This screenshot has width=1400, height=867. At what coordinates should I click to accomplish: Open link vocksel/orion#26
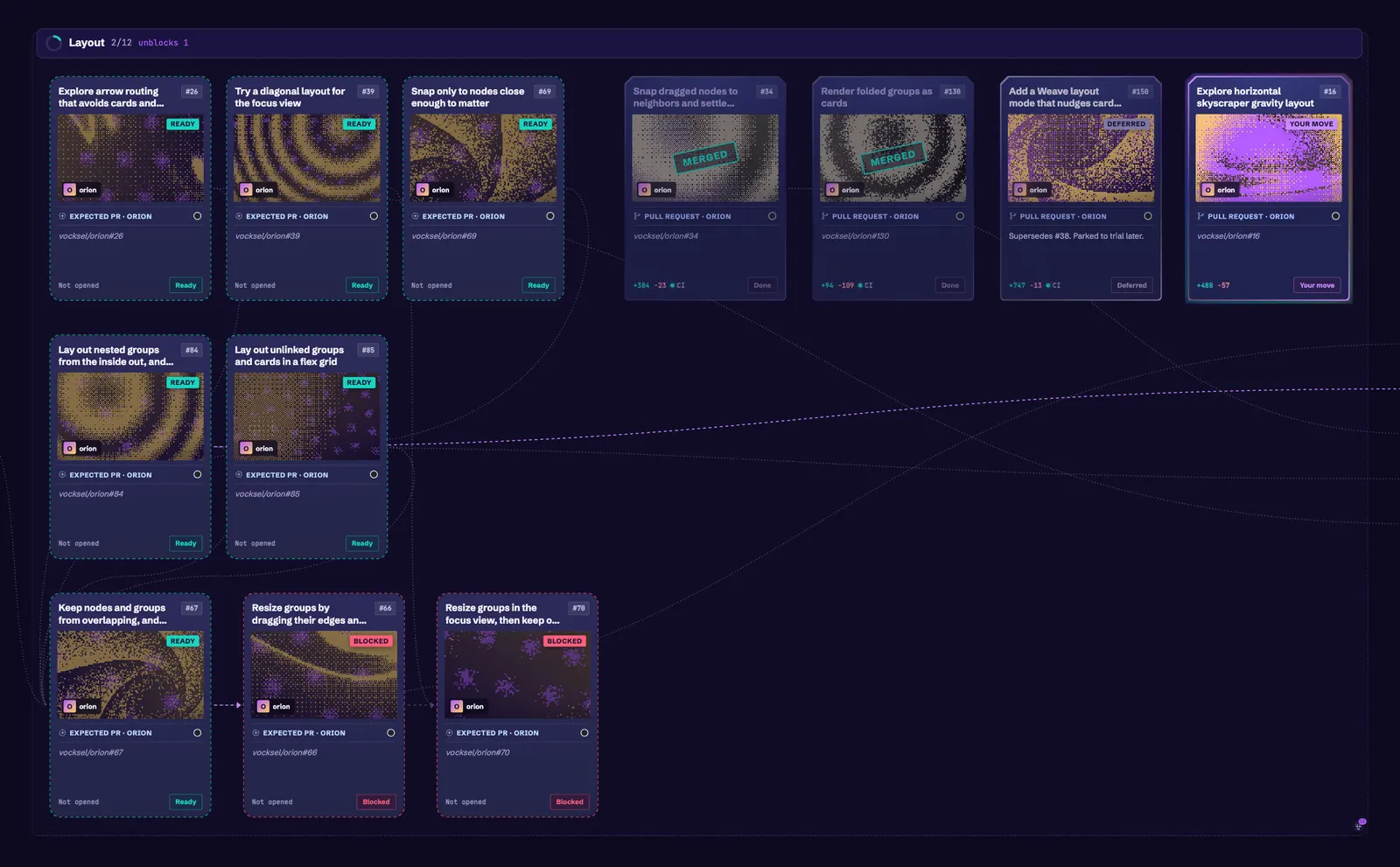pos(91,236)
